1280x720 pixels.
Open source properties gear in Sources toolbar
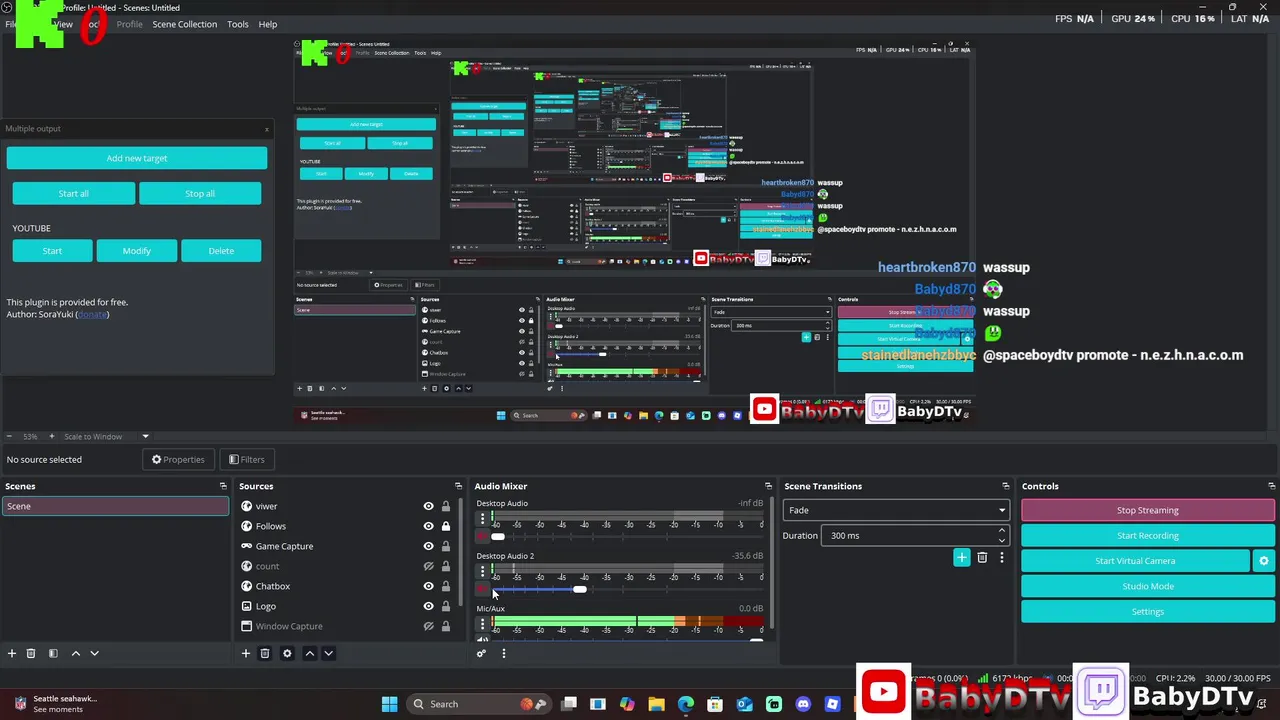pyautogui.click(x=287, y=653)
